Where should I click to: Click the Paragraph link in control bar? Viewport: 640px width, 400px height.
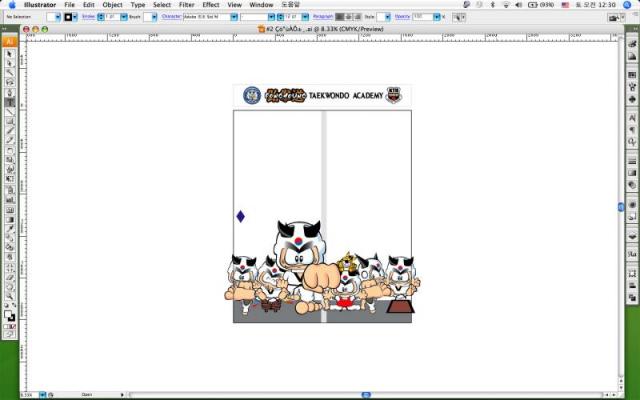323,17
